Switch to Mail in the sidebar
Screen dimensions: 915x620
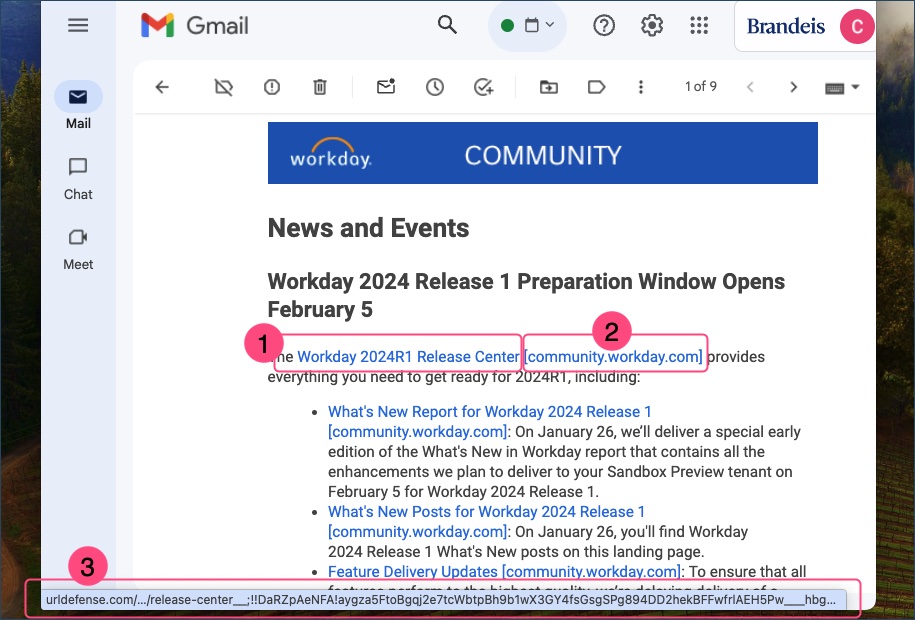[78, 106]
